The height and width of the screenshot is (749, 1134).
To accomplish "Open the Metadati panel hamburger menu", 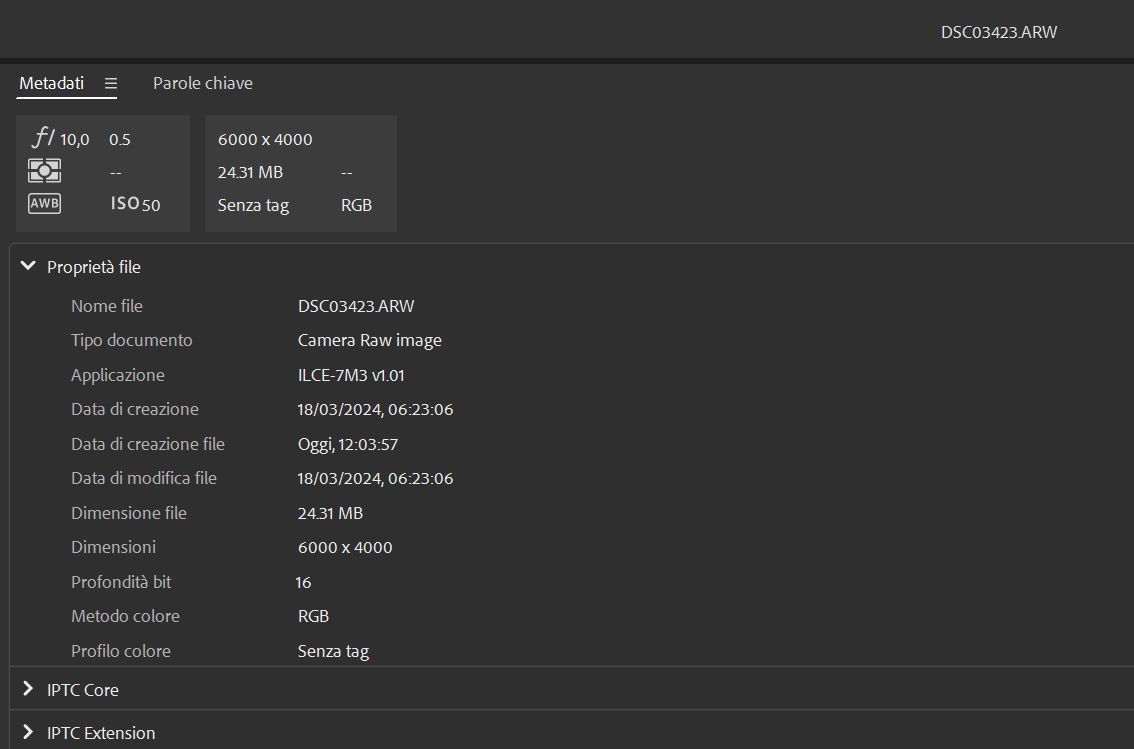I will tap(111, 84).
